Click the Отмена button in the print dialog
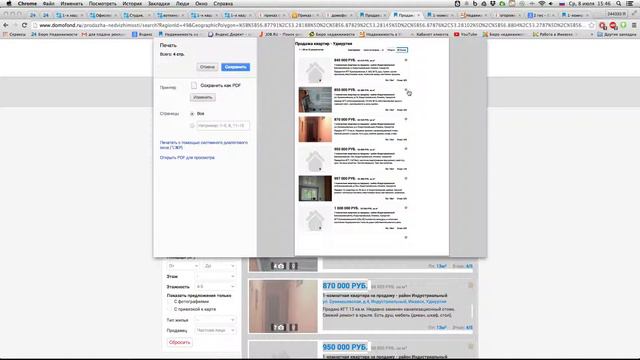The image size is (640, 360). pos(207,67)
